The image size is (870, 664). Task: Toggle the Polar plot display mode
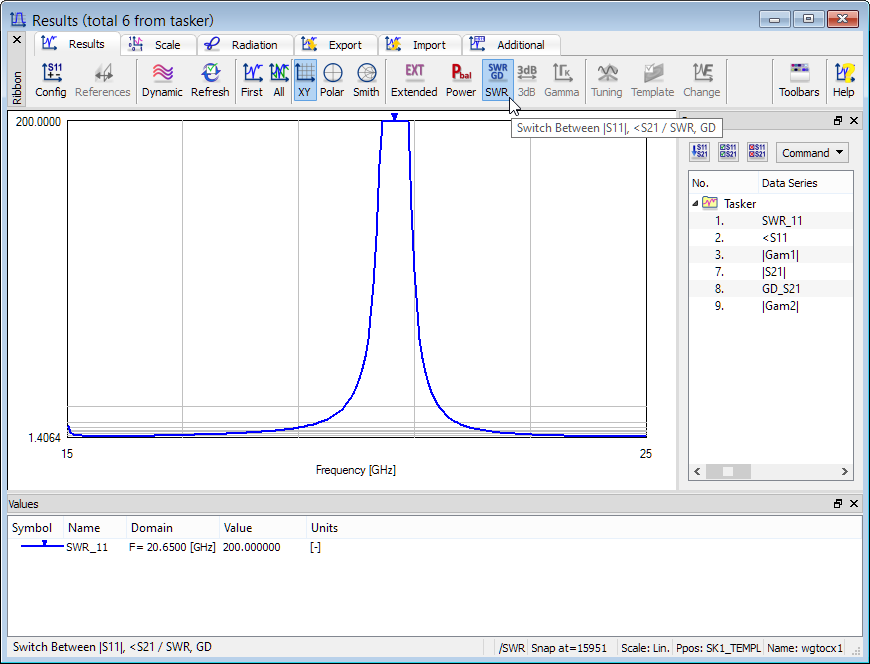click(x=332, y=80)
